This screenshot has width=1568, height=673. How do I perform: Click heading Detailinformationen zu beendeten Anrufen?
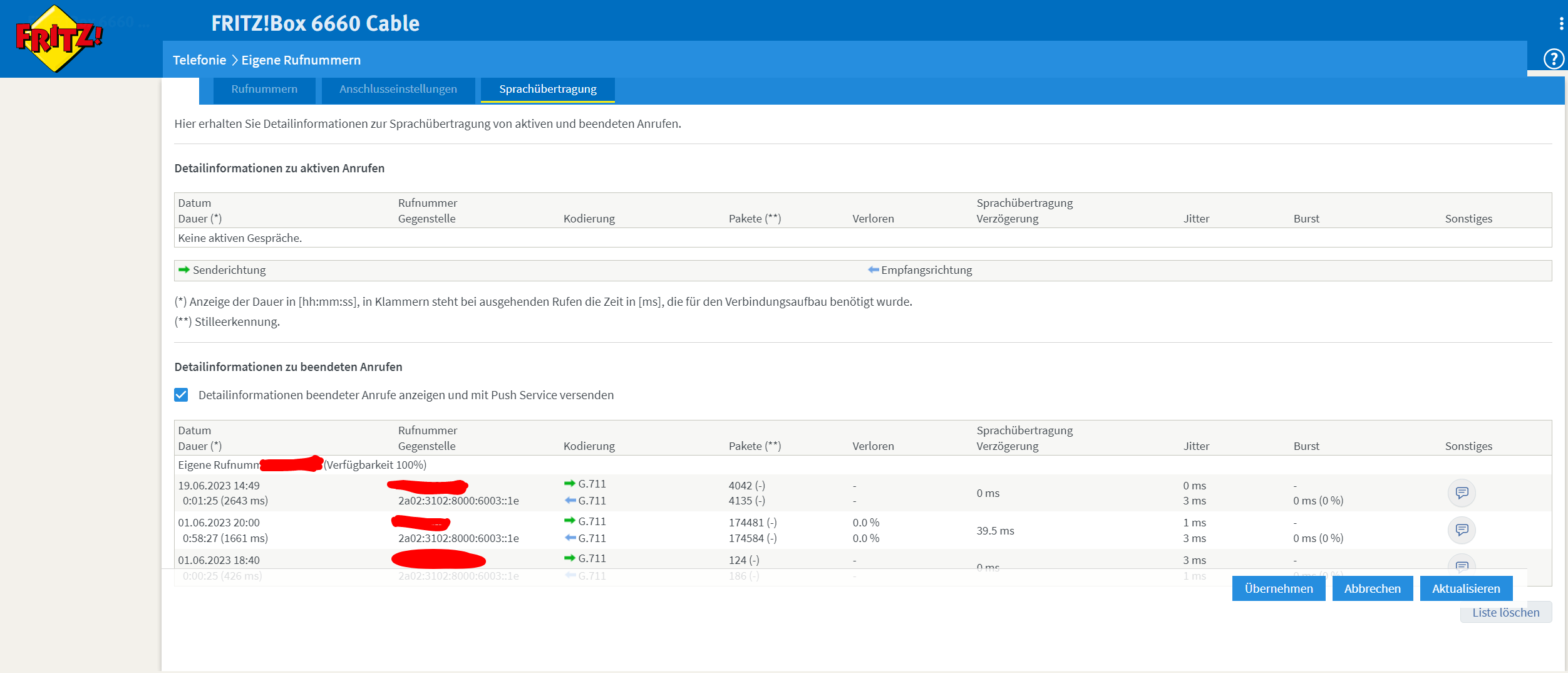coord(288,367)
